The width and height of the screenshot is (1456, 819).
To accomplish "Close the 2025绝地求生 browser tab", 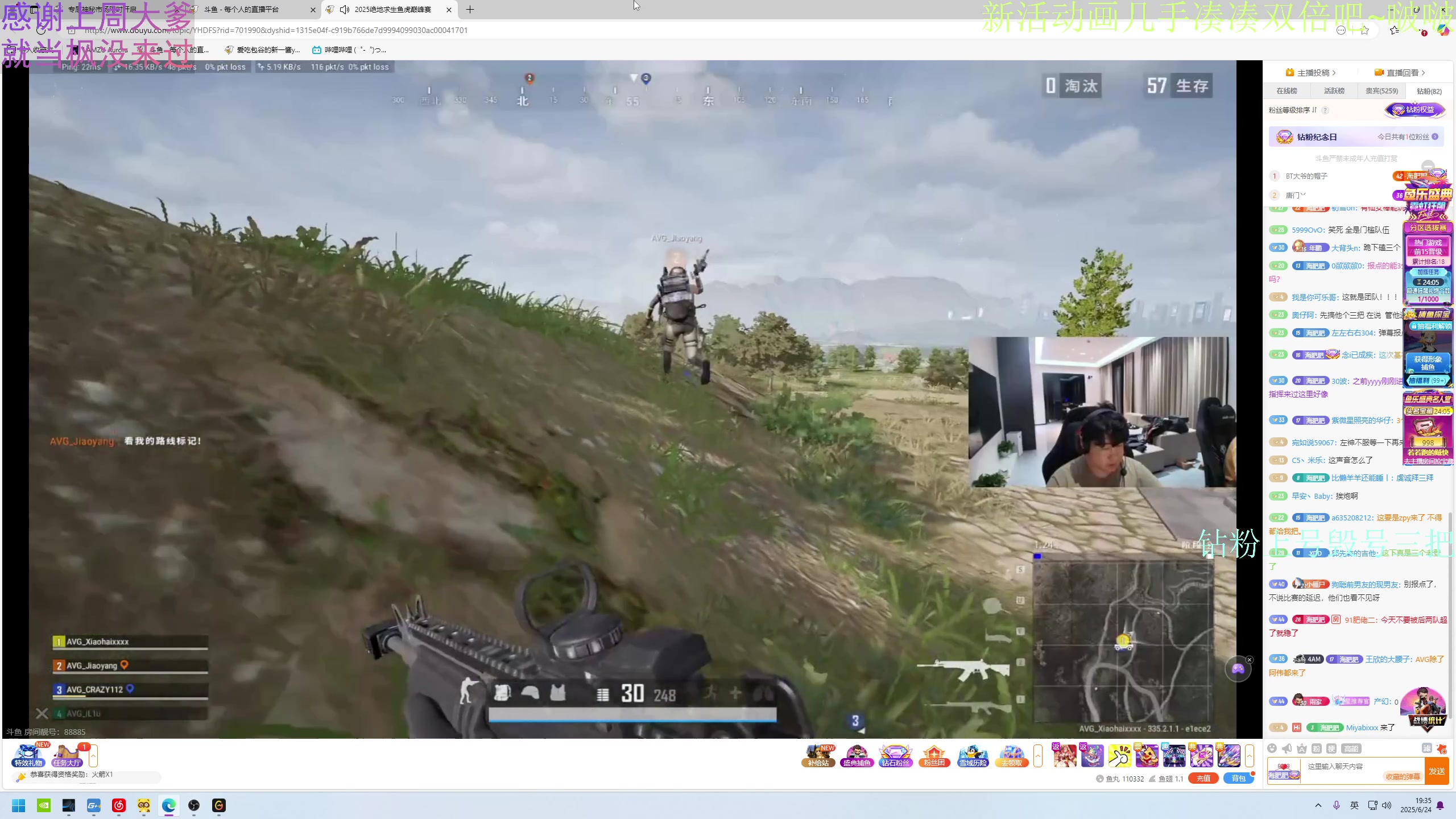I will (449, 10).
